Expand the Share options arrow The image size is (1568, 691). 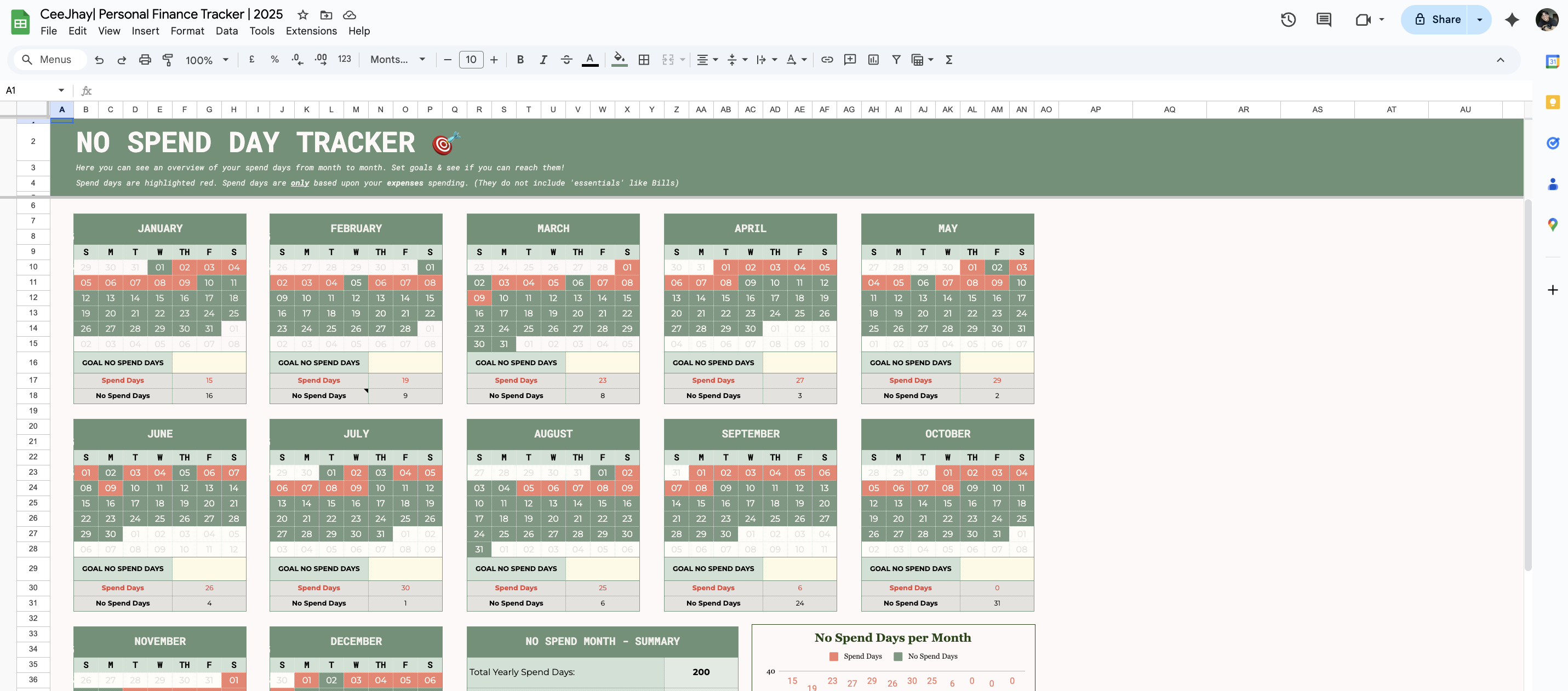[x=1479, y=20]
